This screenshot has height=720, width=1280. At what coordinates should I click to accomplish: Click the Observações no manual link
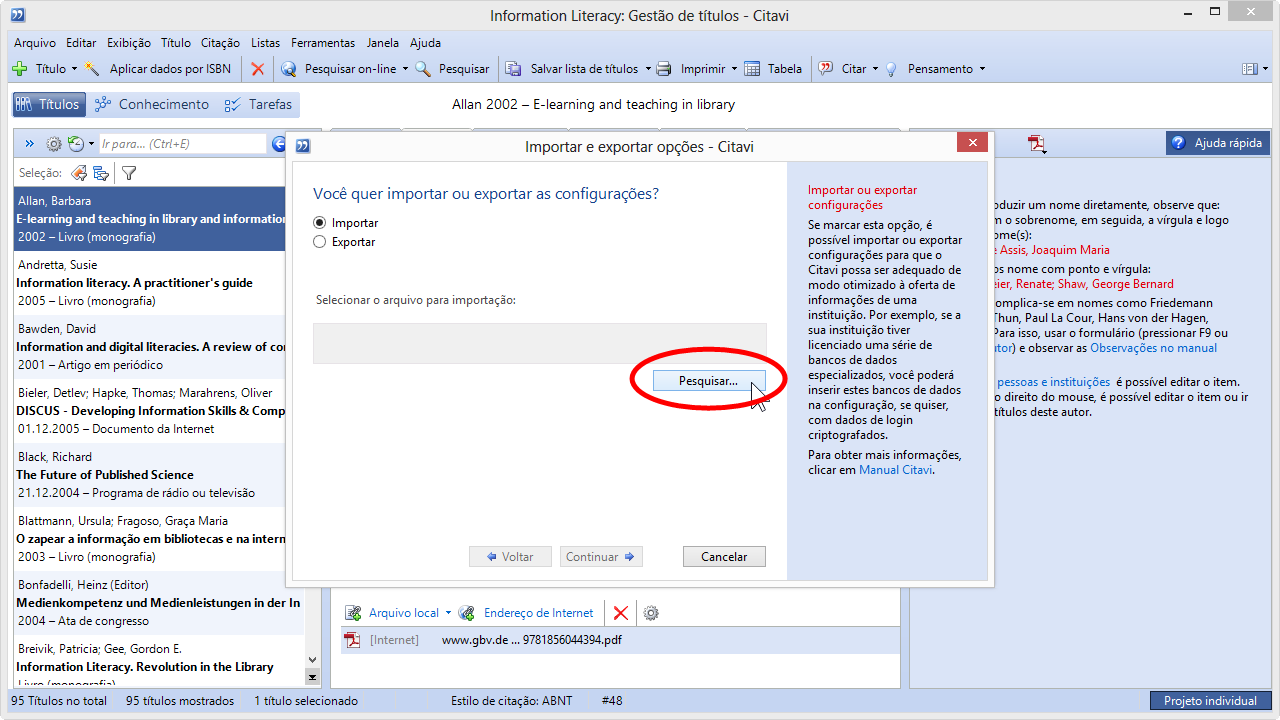(1154, 348)
